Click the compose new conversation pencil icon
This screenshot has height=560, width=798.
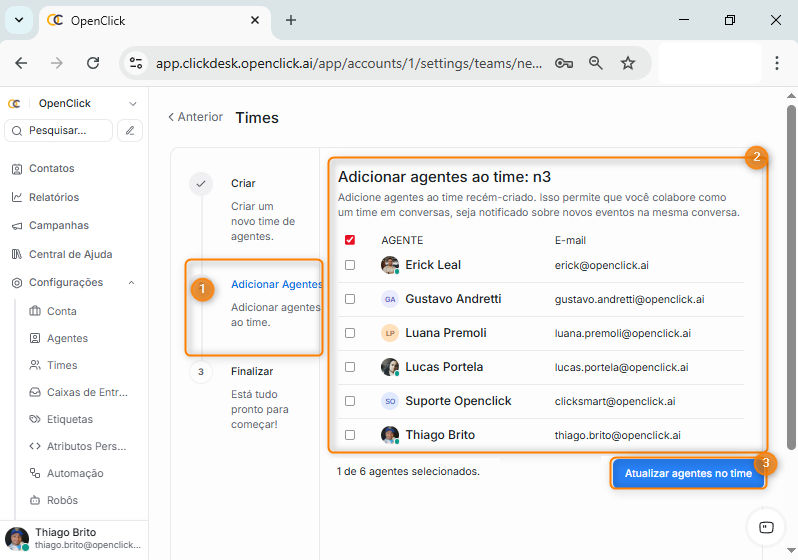pos(129,130)
